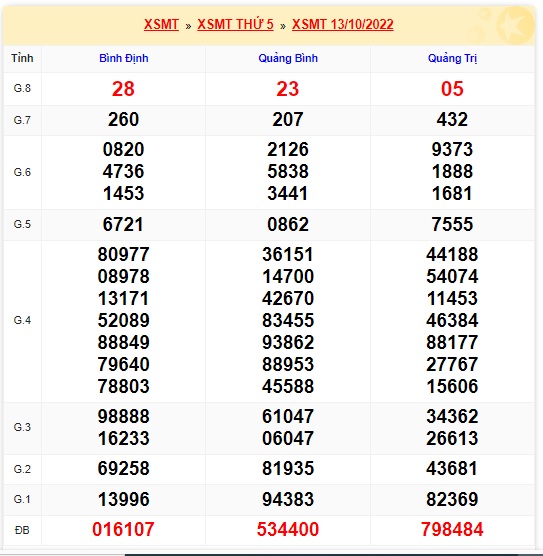Select G.6 number 1681

point(452,194)
